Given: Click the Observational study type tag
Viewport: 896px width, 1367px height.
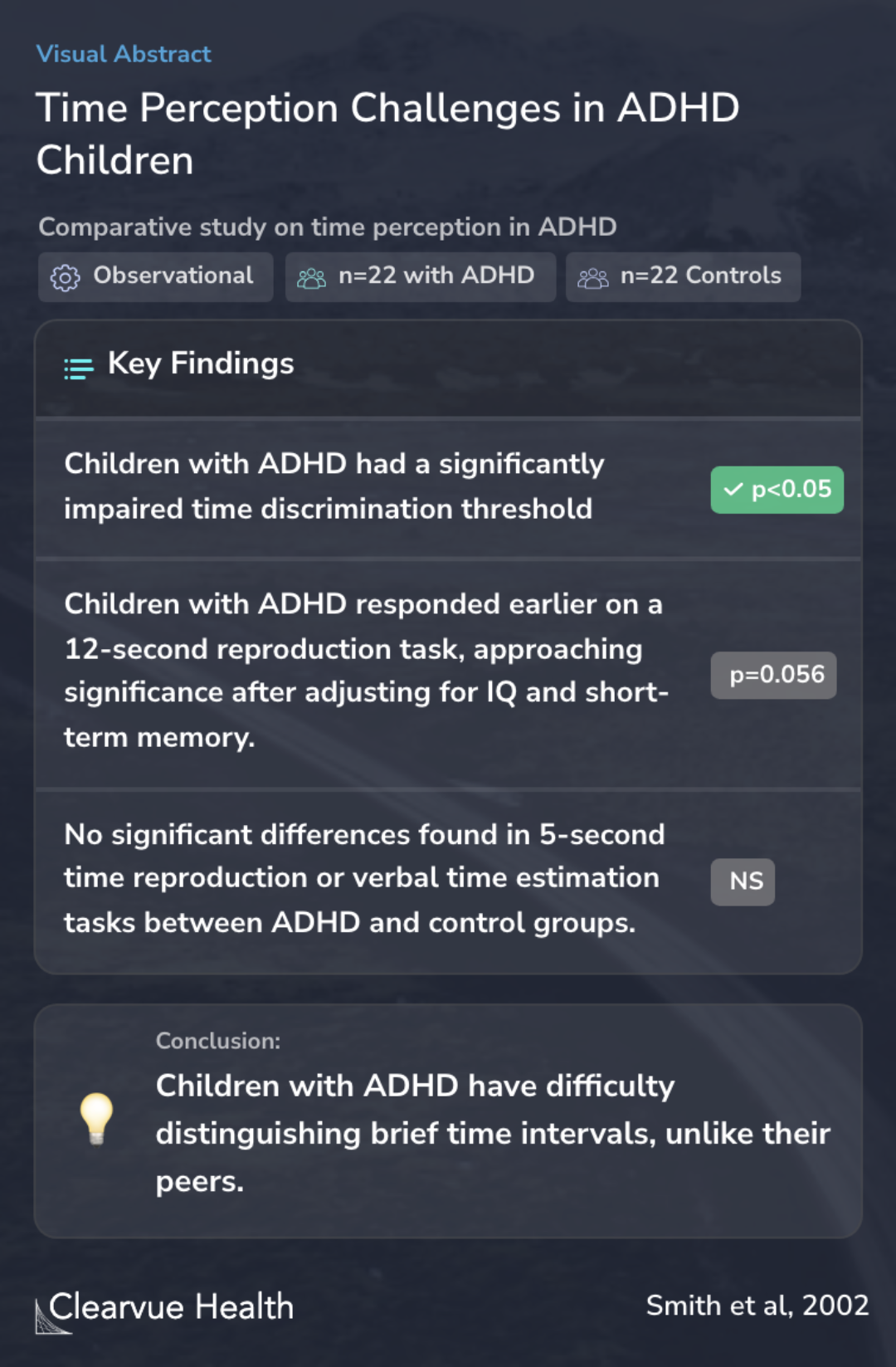Looking at the screenshot, I should point(155,276).
